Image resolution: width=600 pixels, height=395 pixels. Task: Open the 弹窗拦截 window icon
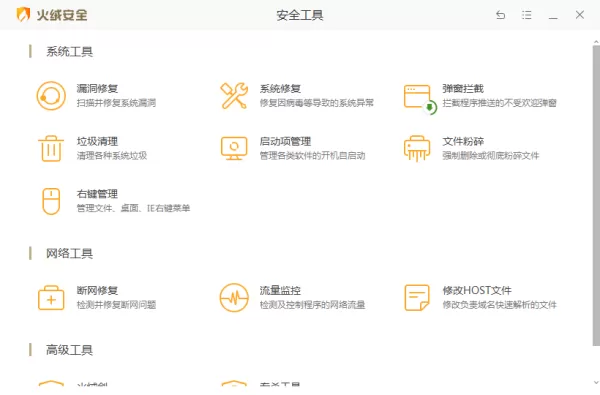coord(420,99)
